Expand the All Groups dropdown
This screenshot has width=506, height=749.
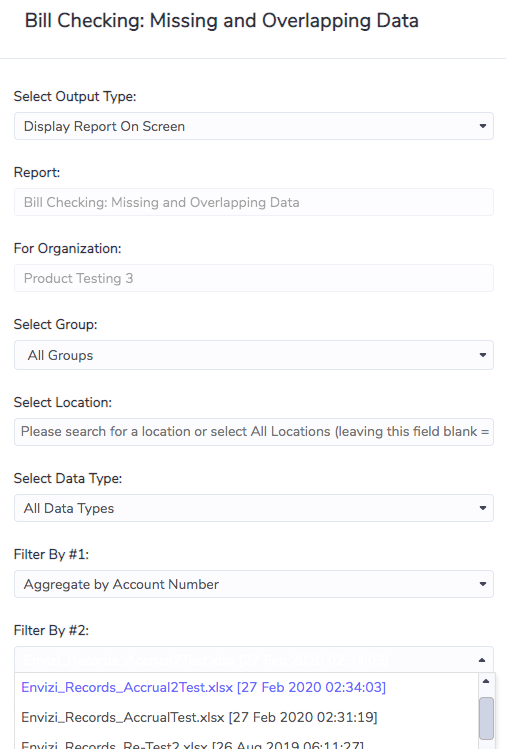coord(254,355)
